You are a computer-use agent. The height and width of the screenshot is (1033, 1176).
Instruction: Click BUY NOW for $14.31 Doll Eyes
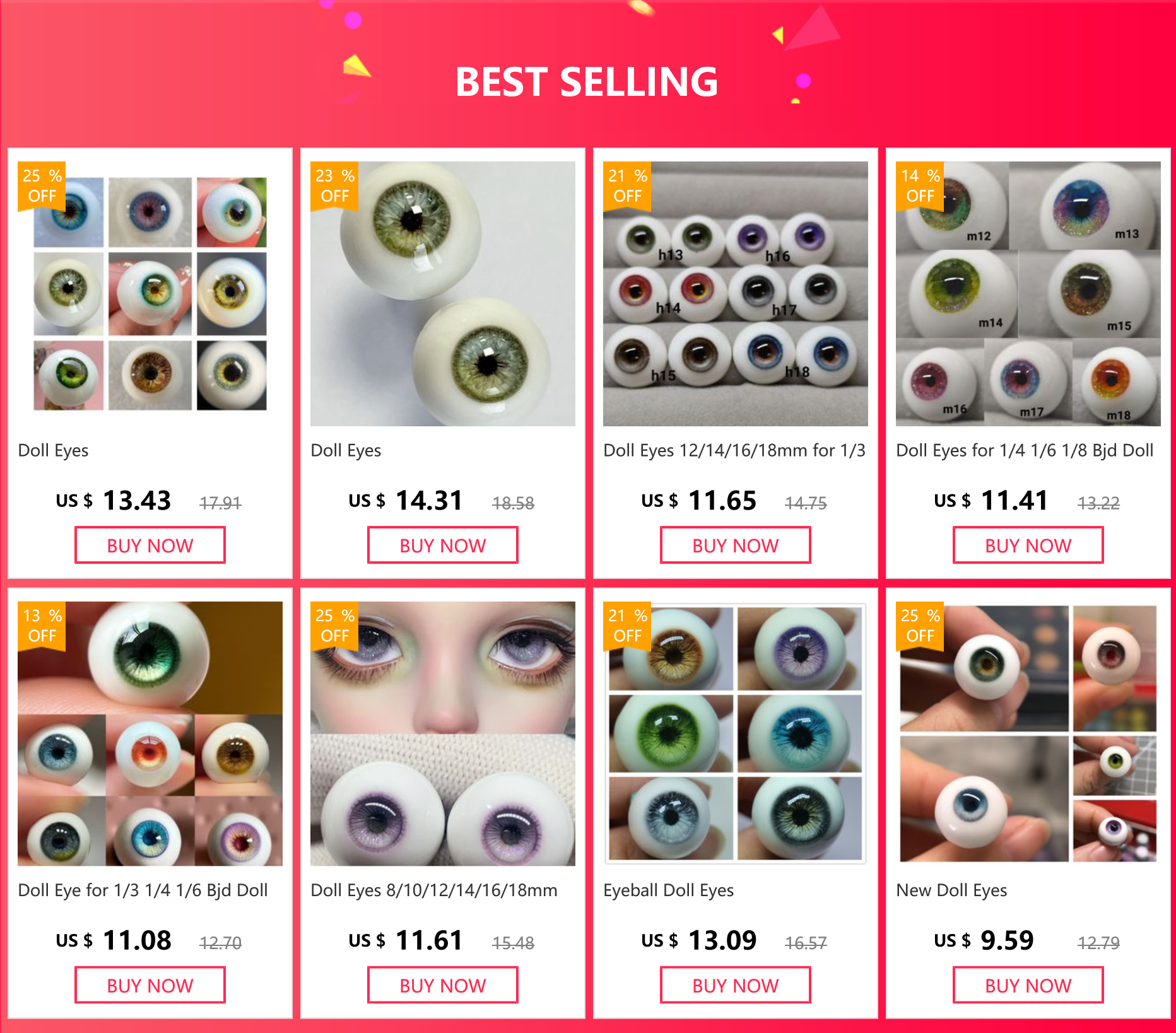tap(443, 546)
